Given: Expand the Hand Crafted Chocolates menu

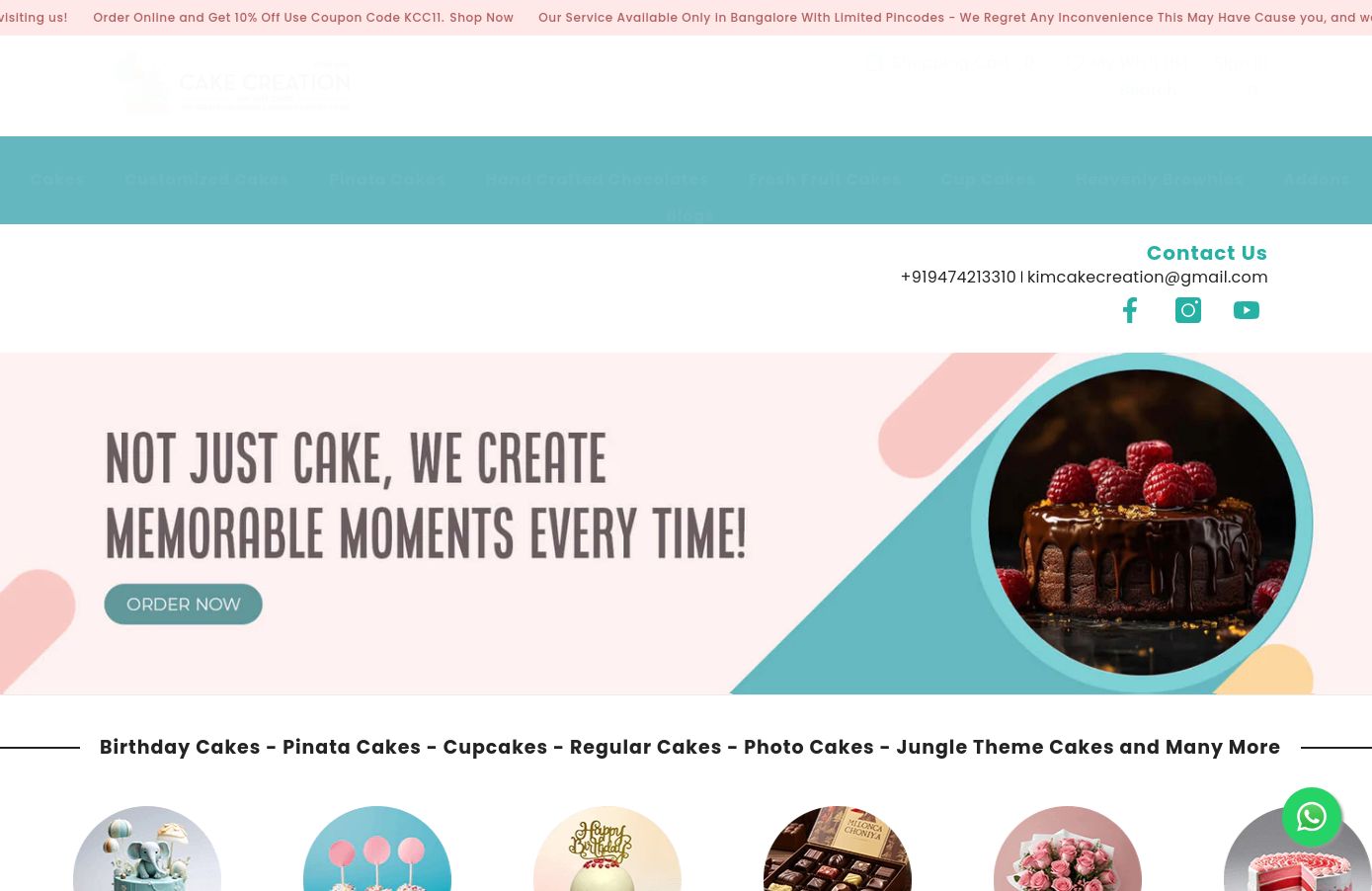Looking at the screenshot, I should [597, 179].
